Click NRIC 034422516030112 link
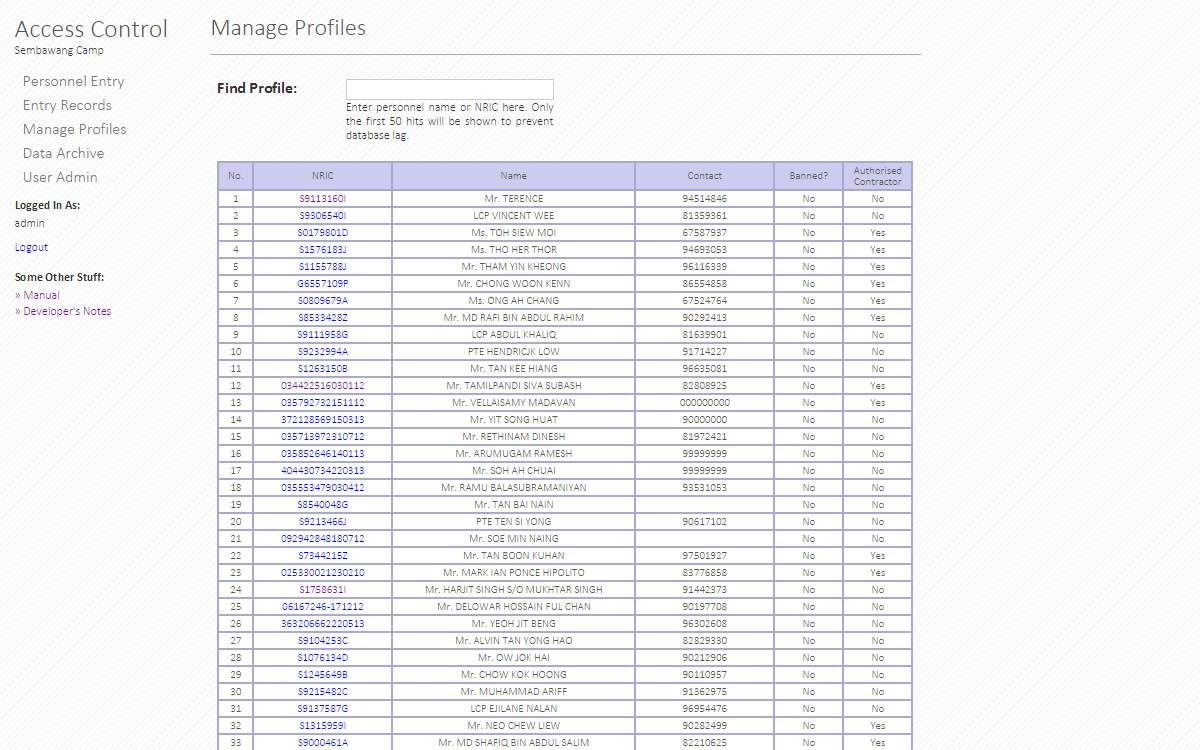The width and height of the screenshot is (1200, 750). 322,386
